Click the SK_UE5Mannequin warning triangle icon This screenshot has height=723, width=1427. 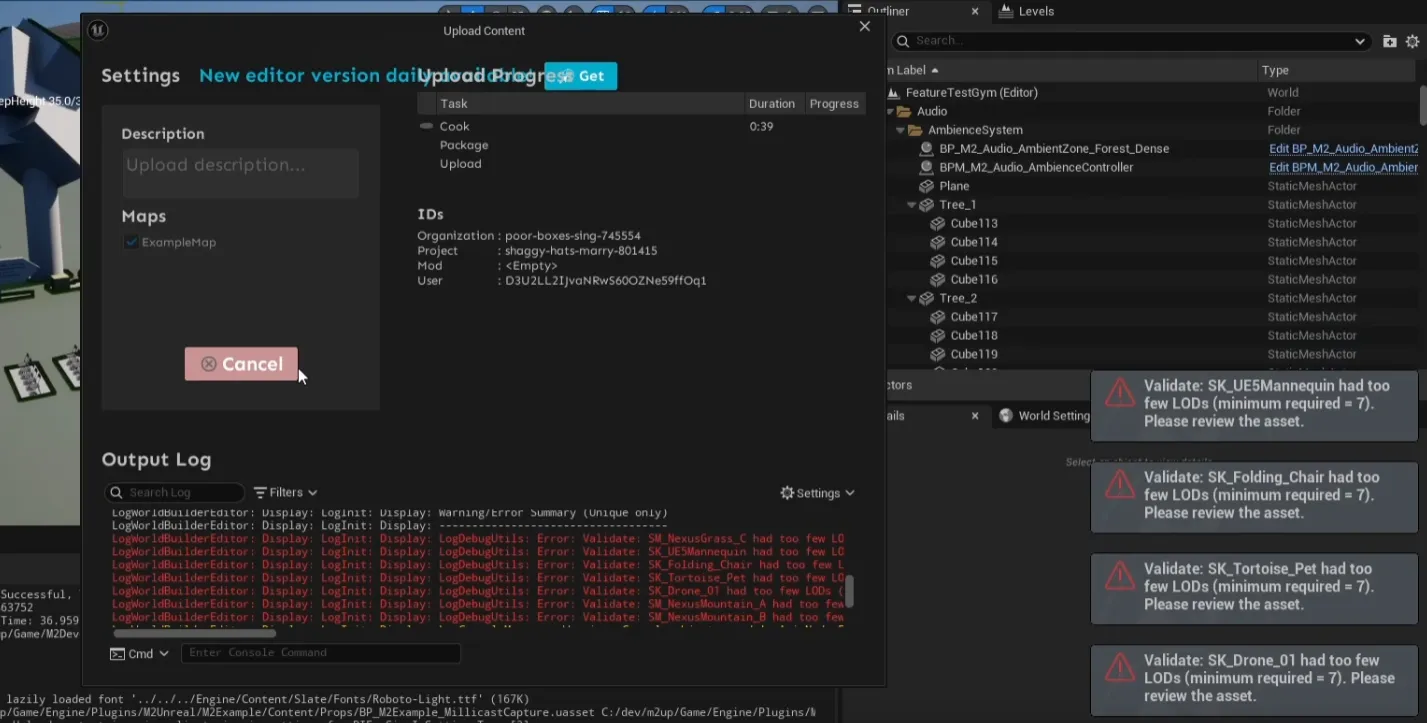pos(1119,393)
